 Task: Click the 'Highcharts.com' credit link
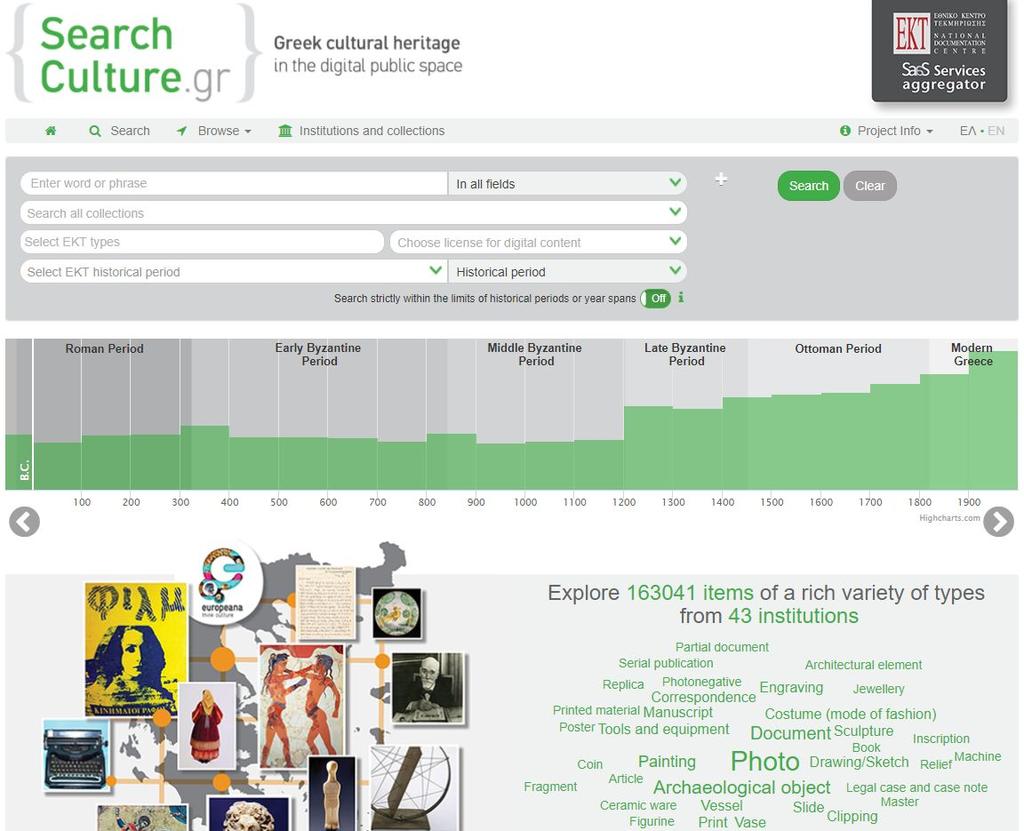point(950,518)
